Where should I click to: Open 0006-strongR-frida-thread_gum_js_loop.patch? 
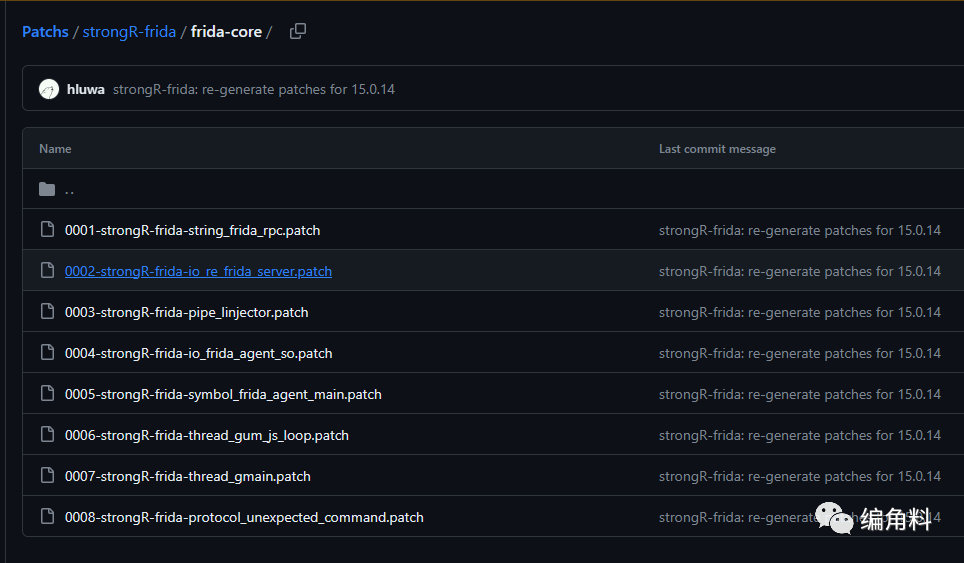pyautogui.click(x=207, y=435)
